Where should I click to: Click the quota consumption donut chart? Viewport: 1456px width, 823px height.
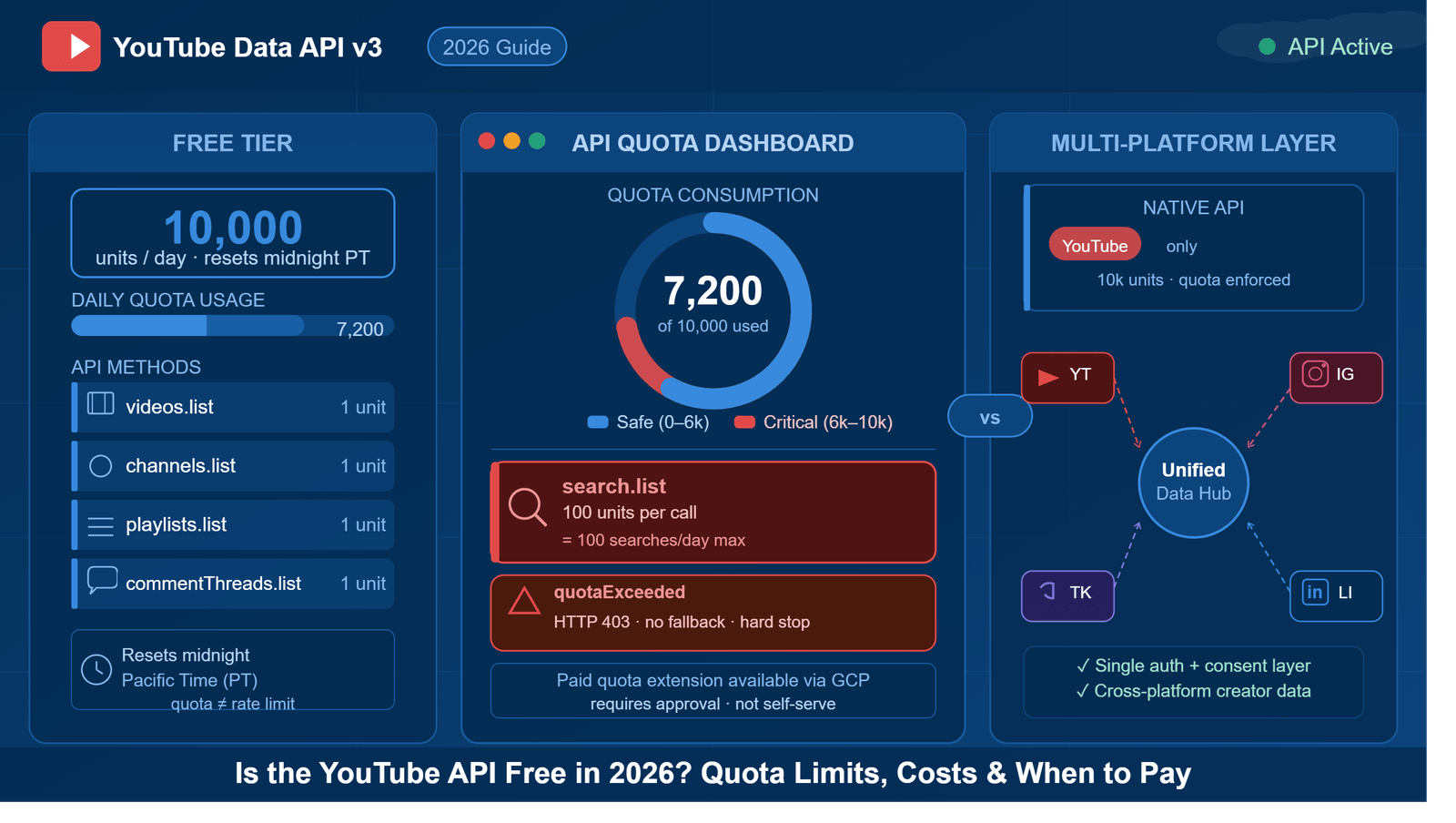(713, 310)
